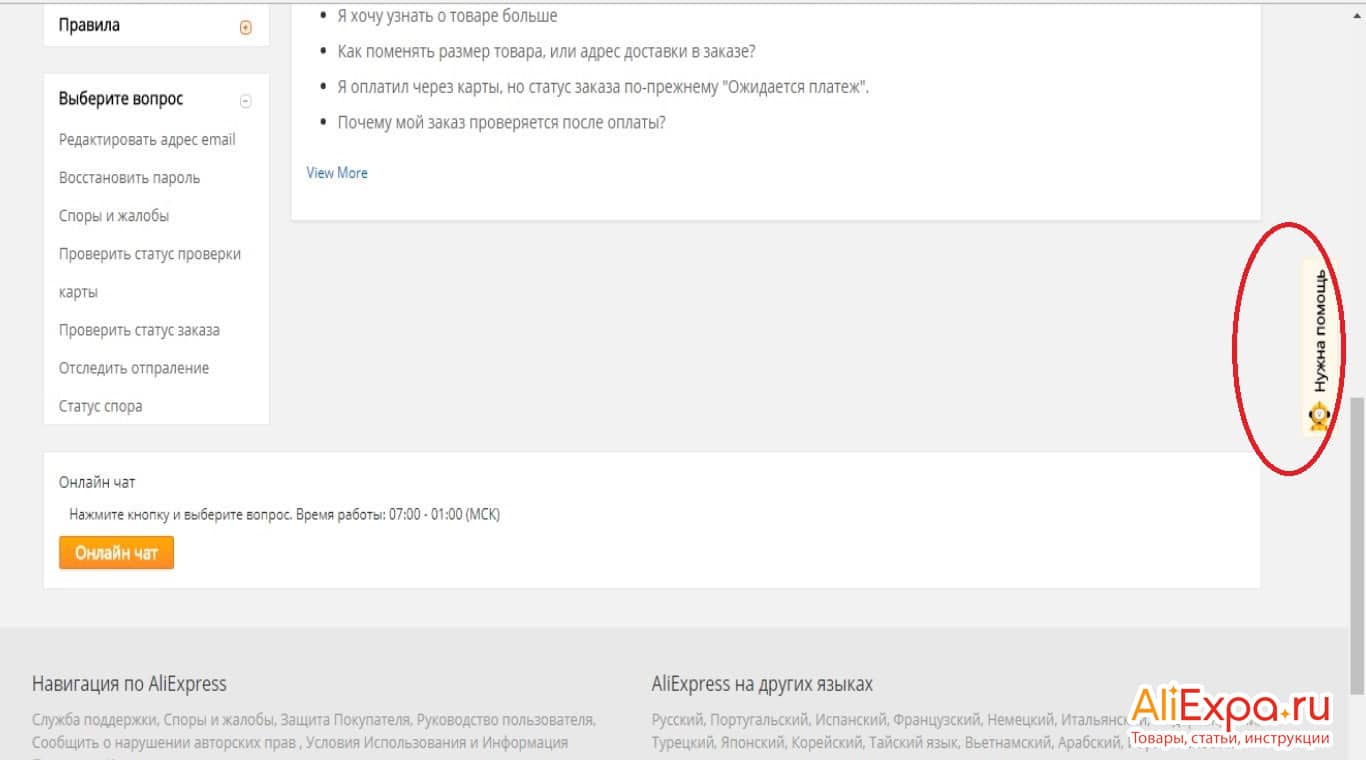Screen dimensions: 1366x760
Task: Open question about status Ожидается платеж
Action: tap(603, 87)
